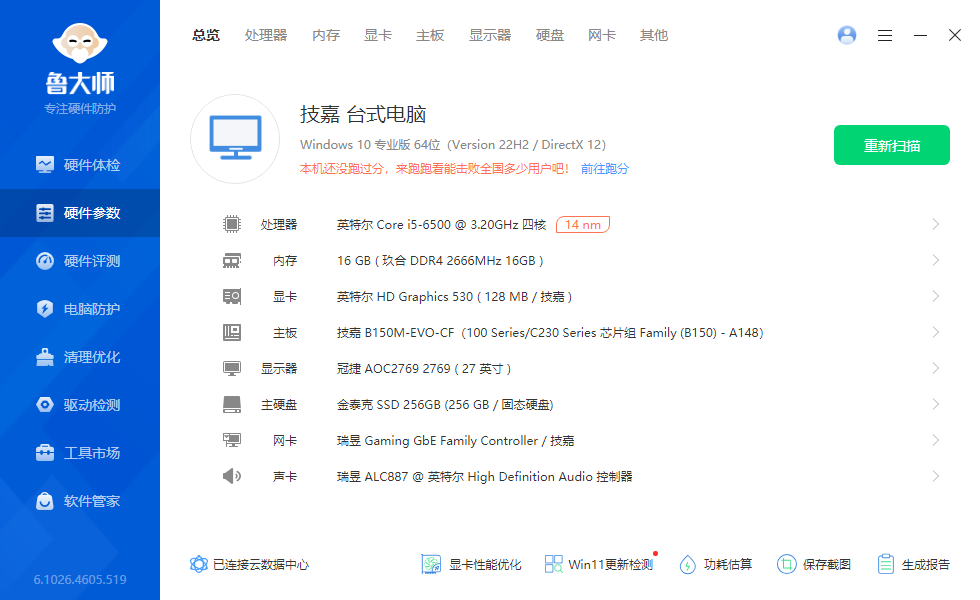Click 瑞昱 ALC887 audio controller text

[484, 476]
